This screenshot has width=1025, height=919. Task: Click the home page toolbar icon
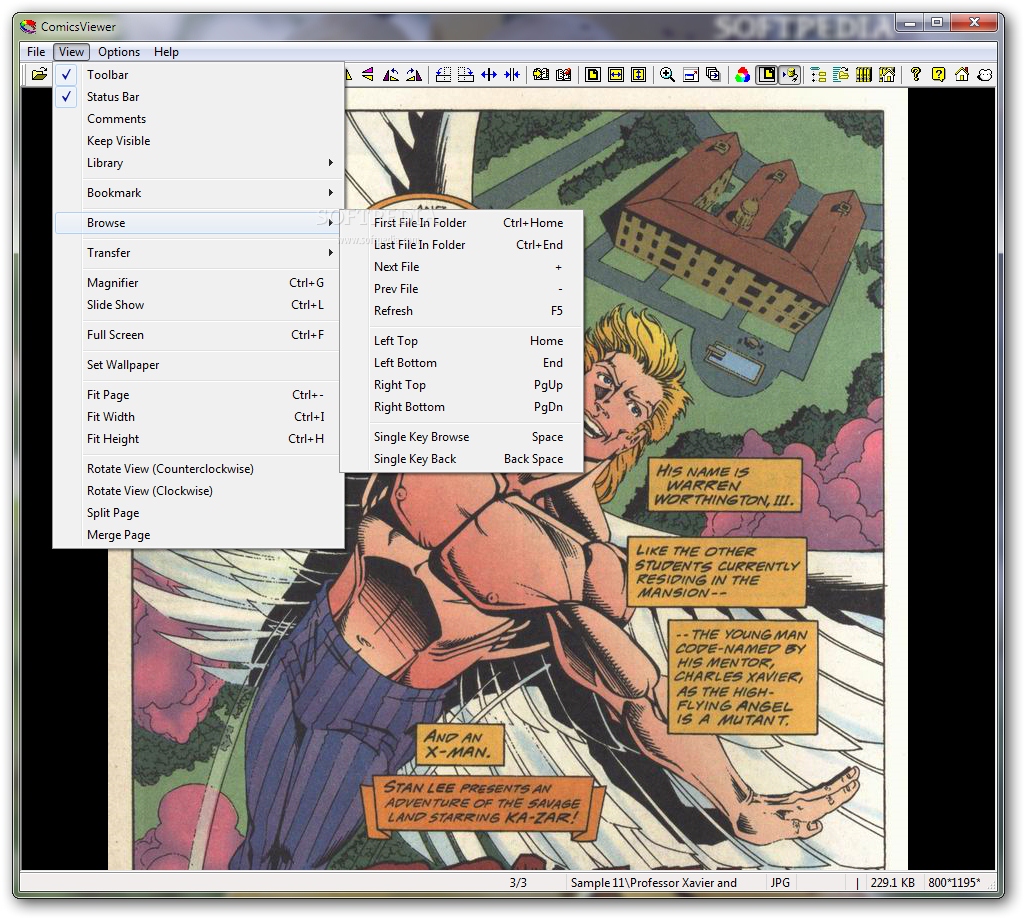pos(962,75)
